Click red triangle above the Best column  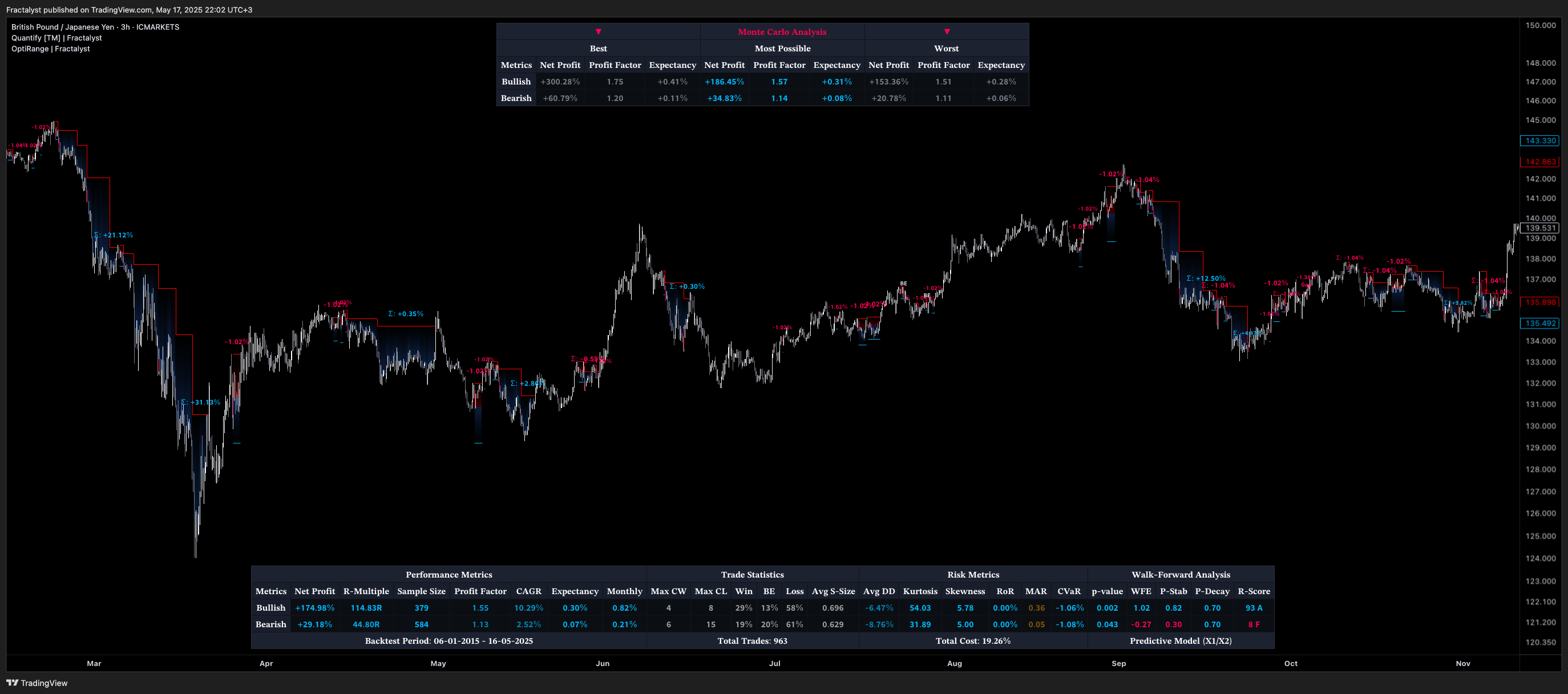tap(599, 31)
